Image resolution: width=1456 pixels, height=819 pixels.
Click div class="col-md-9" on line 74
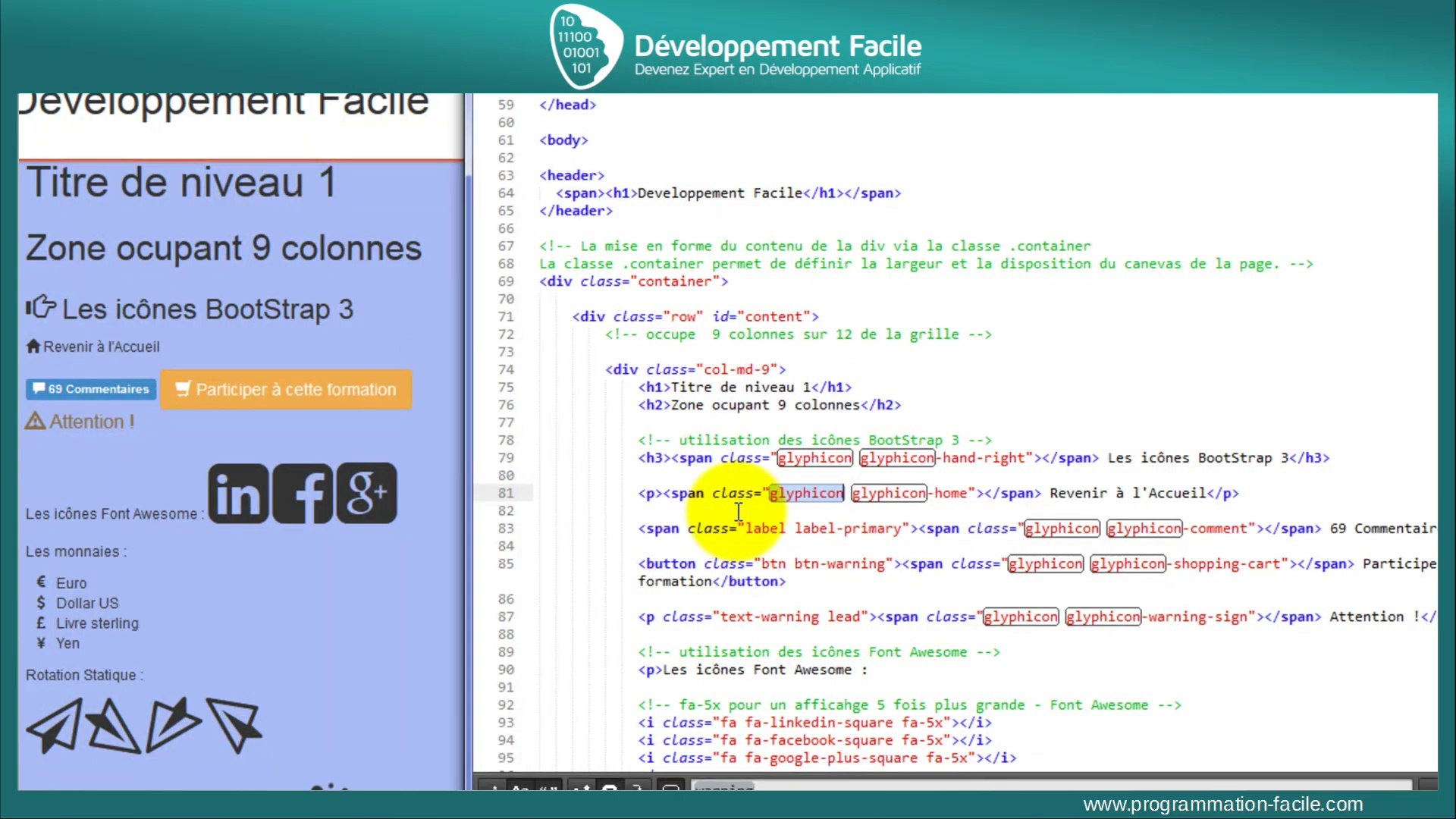tap(695, 369)
